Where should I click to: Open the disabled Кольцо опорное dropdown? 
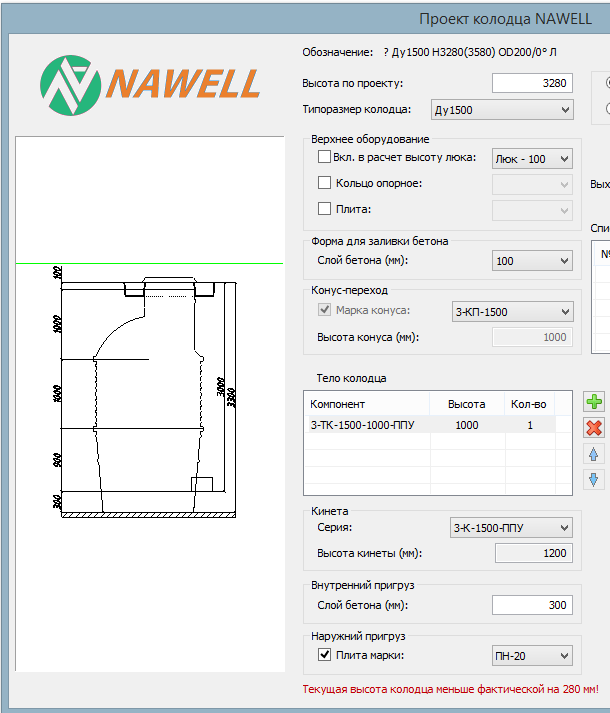(x=532, y=185)
